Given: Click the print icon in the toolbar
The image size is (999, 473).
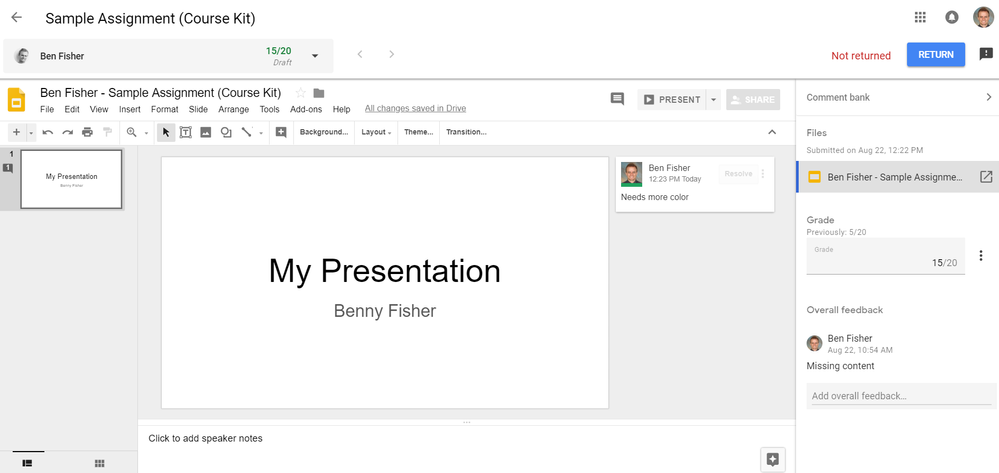Looking at the screenshot, I should pyautogui.click(x=87, y=132).
